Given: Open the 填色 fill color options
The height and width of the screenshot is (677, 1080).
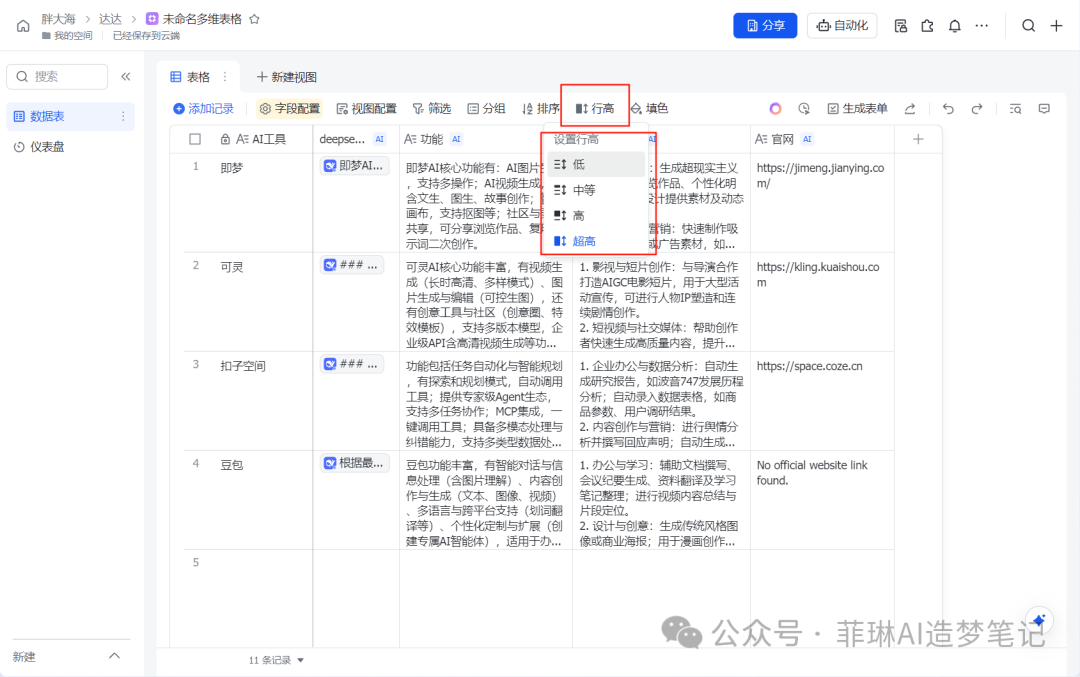Looking at the screenshot, I should 650,109.
